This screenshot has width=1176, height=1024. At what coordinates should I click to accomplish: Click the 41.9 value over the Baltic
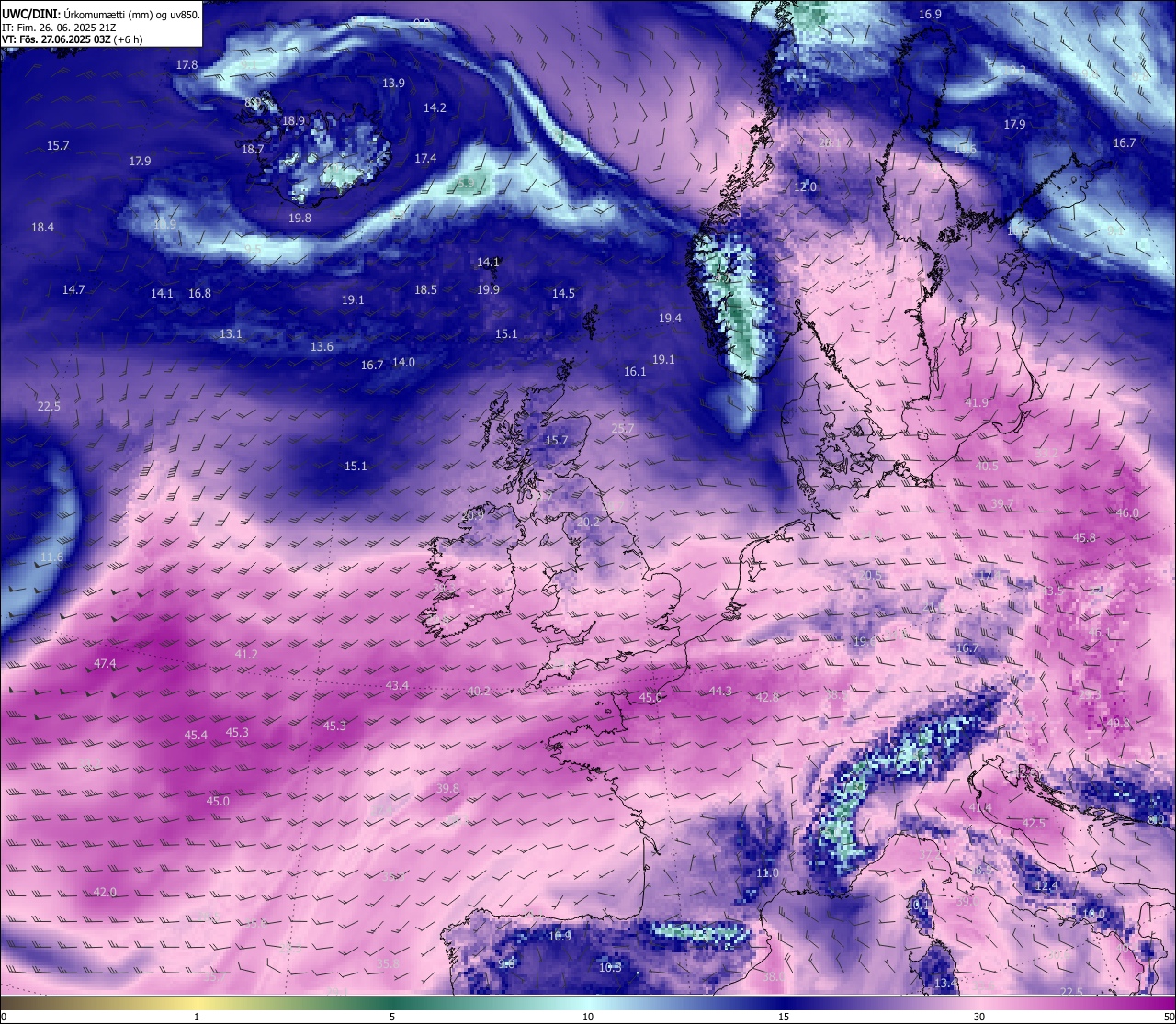click(977, 403)
